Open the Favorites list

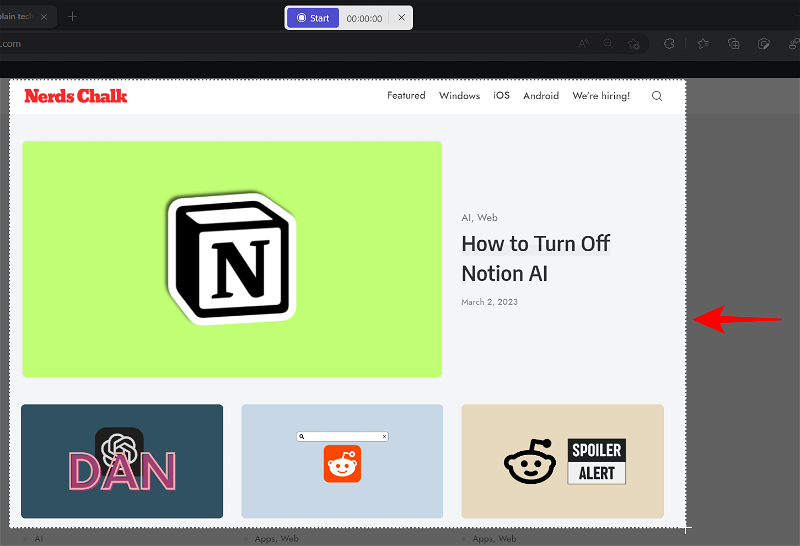703,44
